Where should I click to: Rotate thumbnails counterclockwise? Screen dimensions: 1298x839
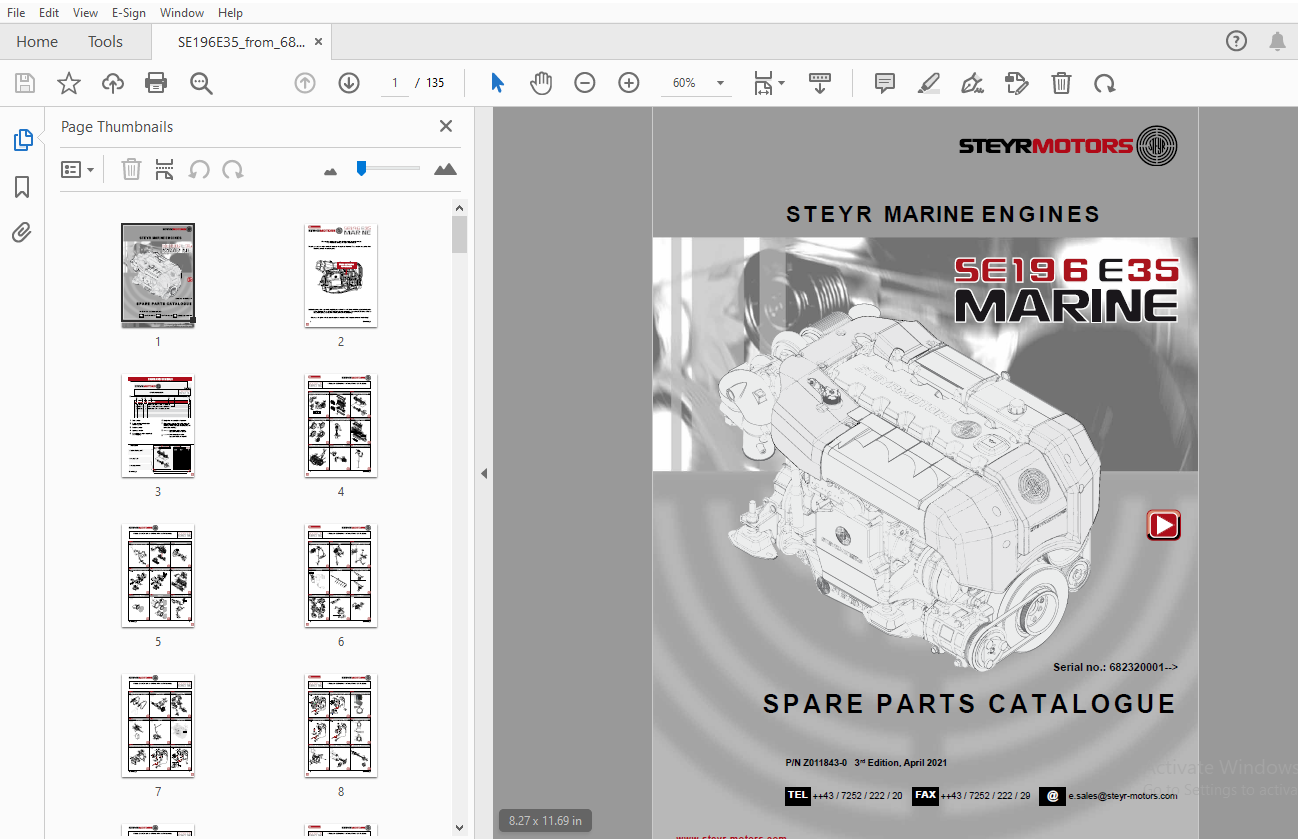tap(199, 170)
